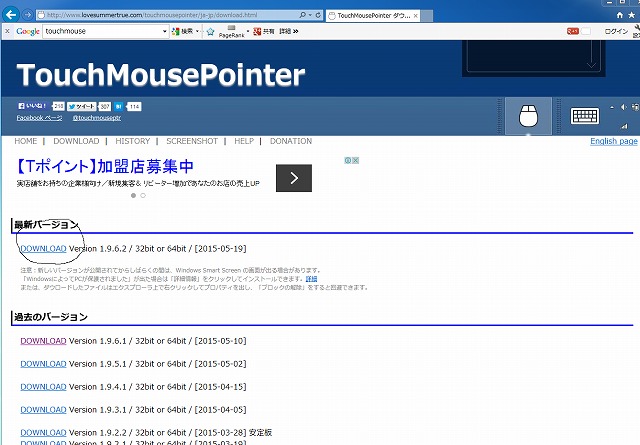Expand the PageRank dropdown arrow
Screen dimensions: 640x445
[x=248, y=31]
